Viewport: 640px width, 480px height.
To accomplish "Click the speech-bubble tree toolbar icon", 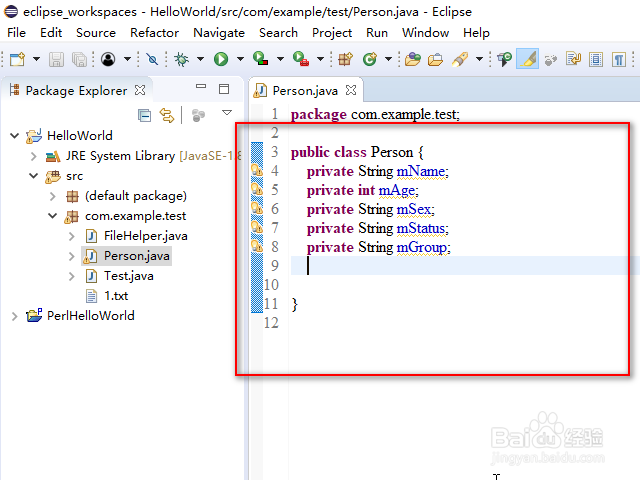I will coord(504,59).
